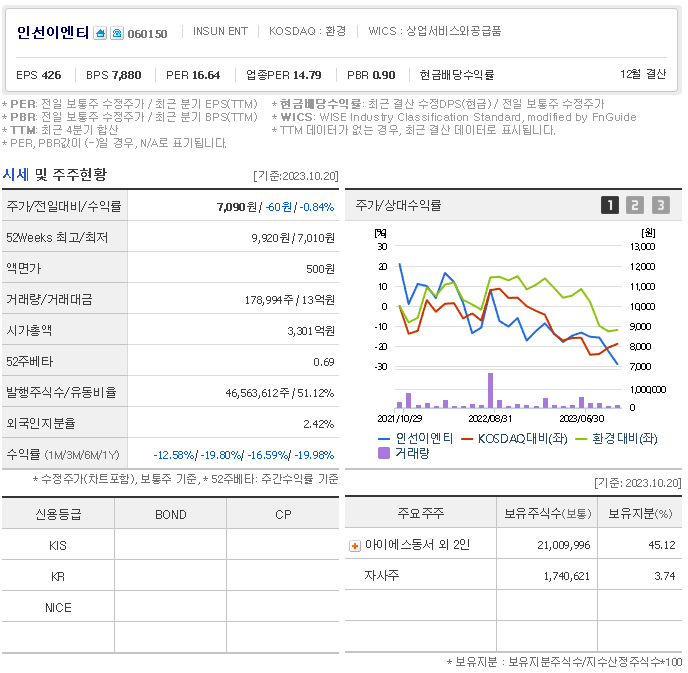Click the 52주베타 0.69 value
This screenshot has width=688, height=673.
(x=324, y=362)
